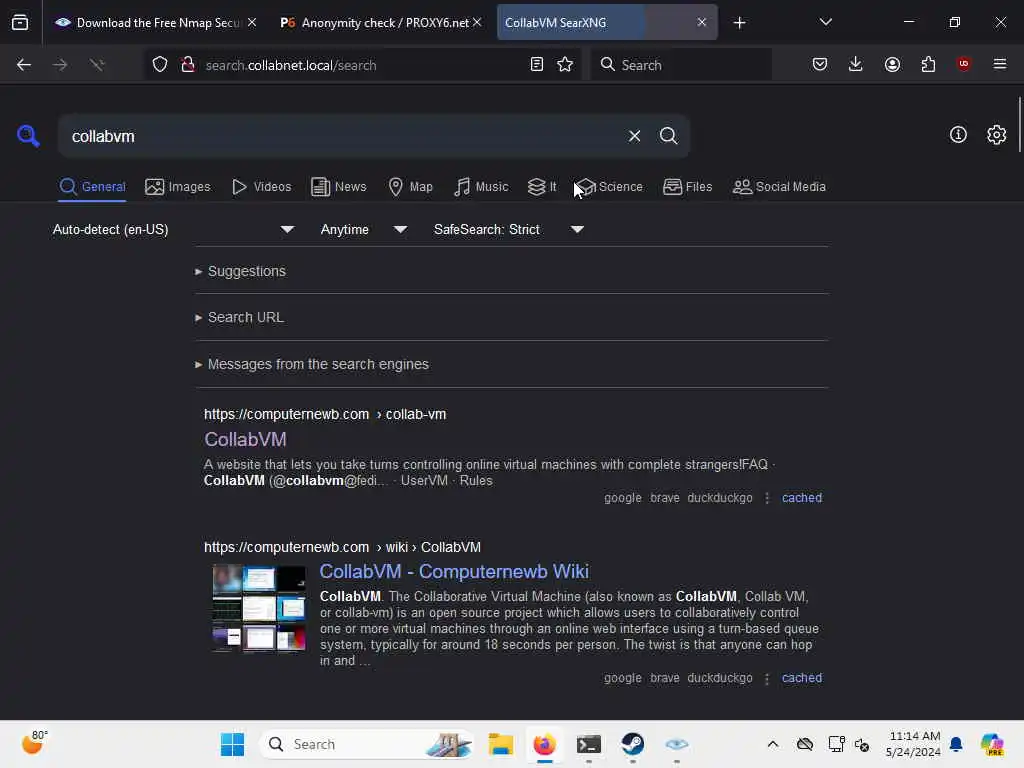
Task: List all tabs with the chevron button
Action: pyautogui.click(x=825, y=22)
